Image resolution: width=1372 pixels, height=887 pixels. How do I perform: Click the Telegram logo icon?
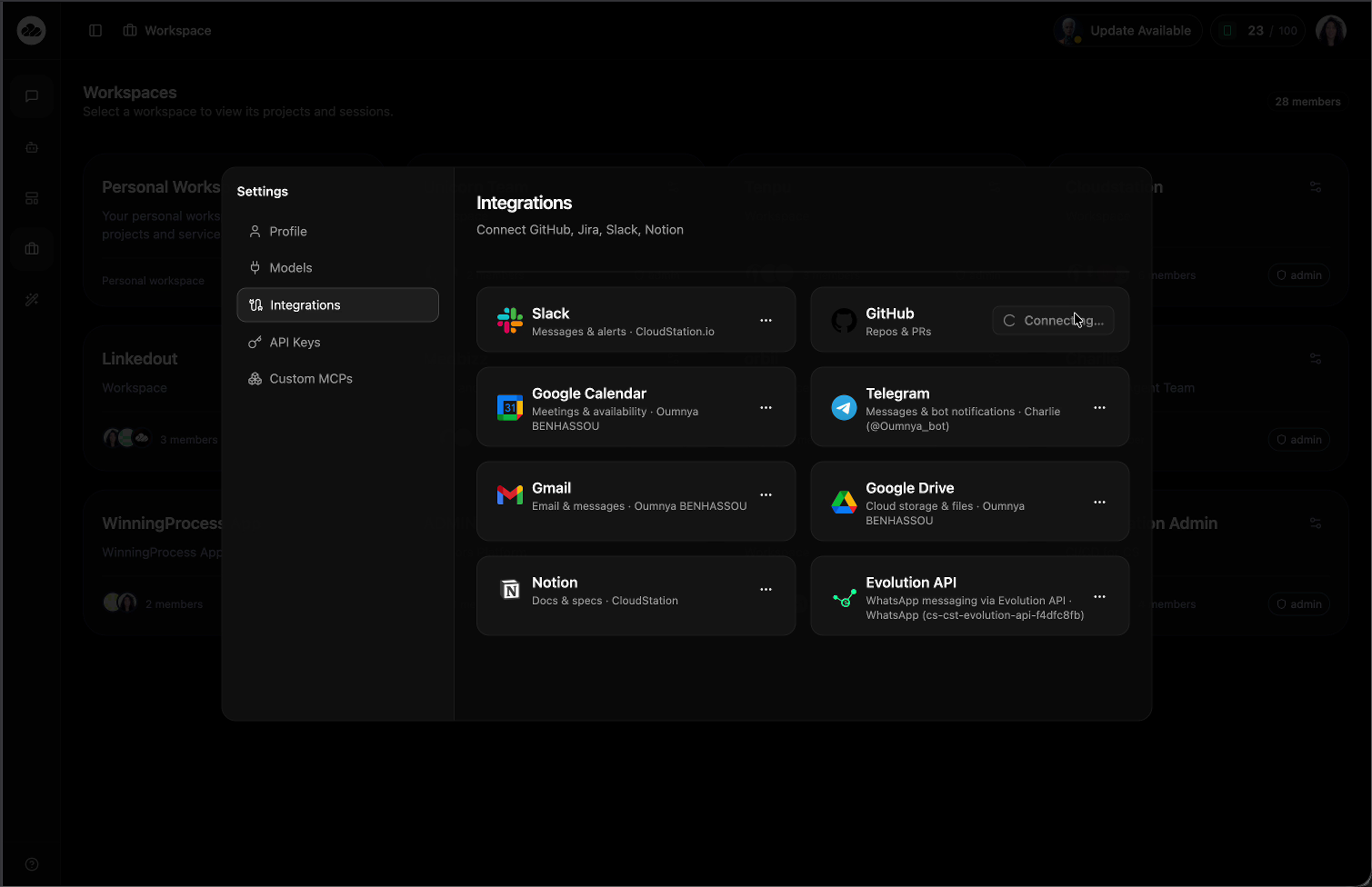point(844,408)
